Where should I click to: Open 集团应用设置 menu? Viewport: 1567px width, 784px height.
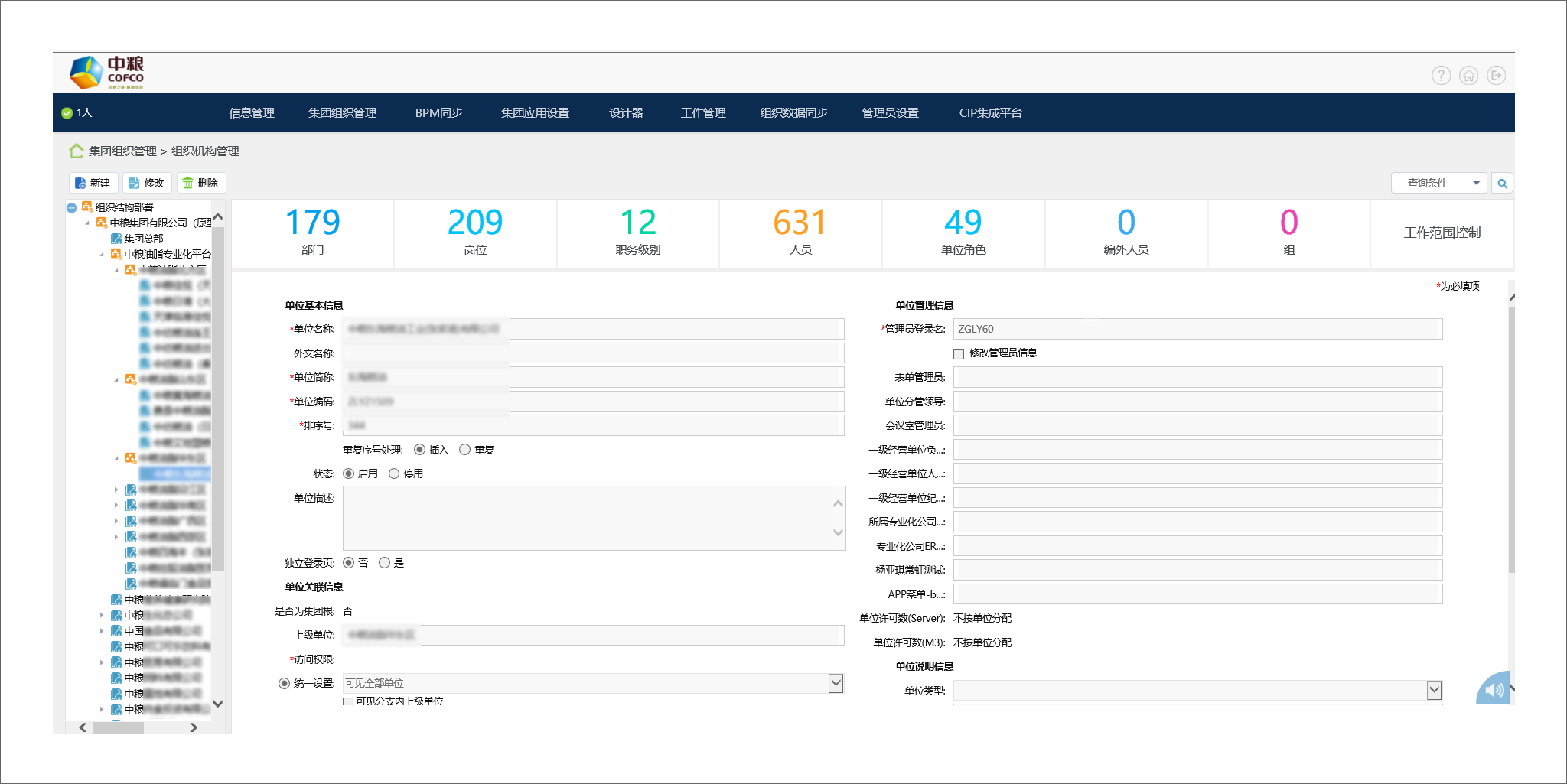click(535, 113)
